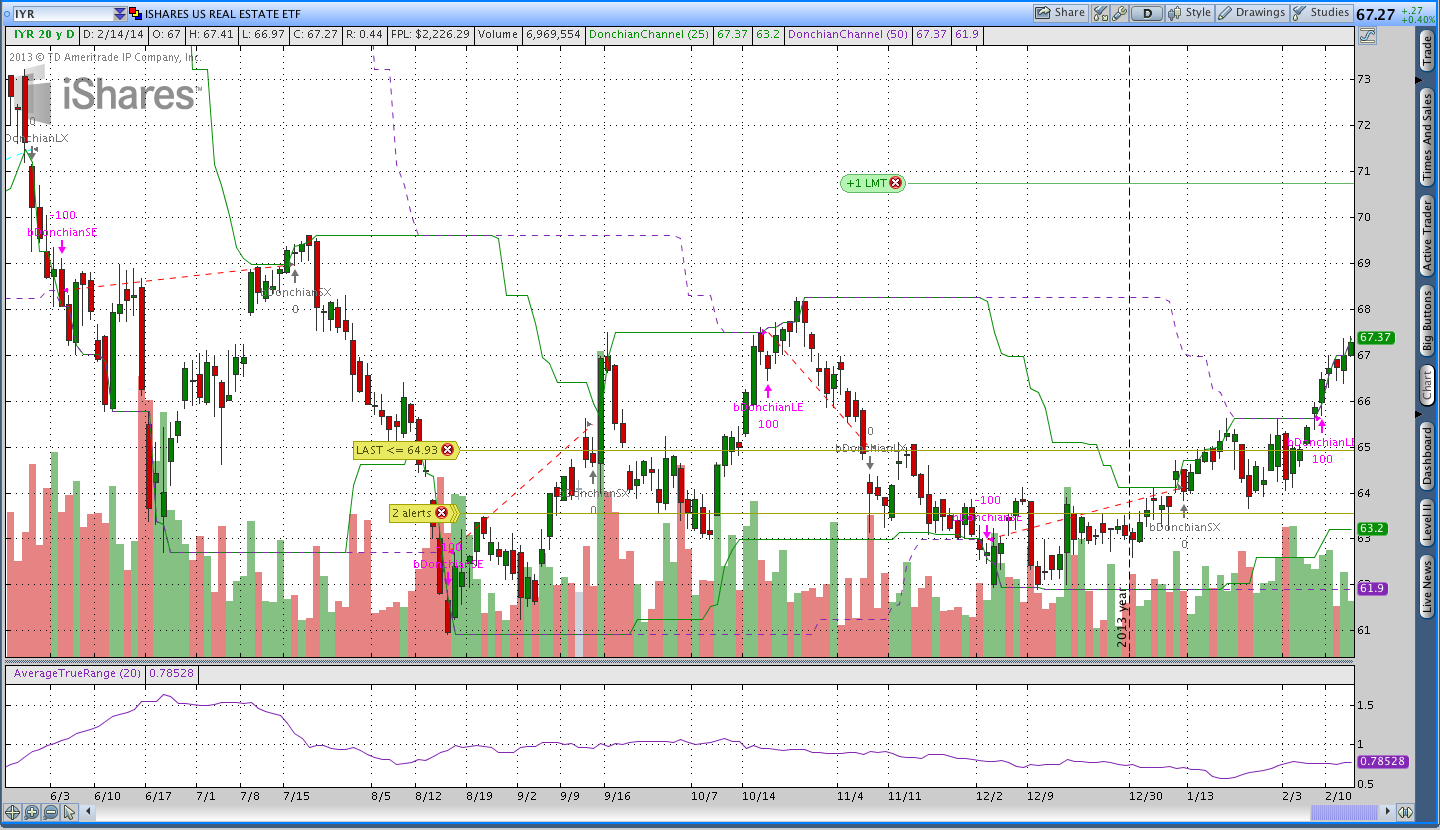Open the Live News side tab
1440x830 pixels.
(x=1427, y=586)
